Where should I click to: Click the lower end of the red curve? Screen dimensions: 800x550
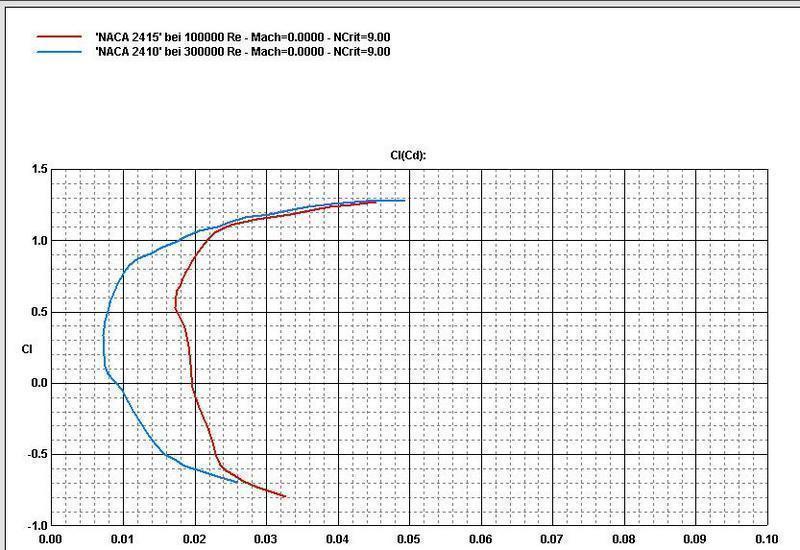click(285, 496)
